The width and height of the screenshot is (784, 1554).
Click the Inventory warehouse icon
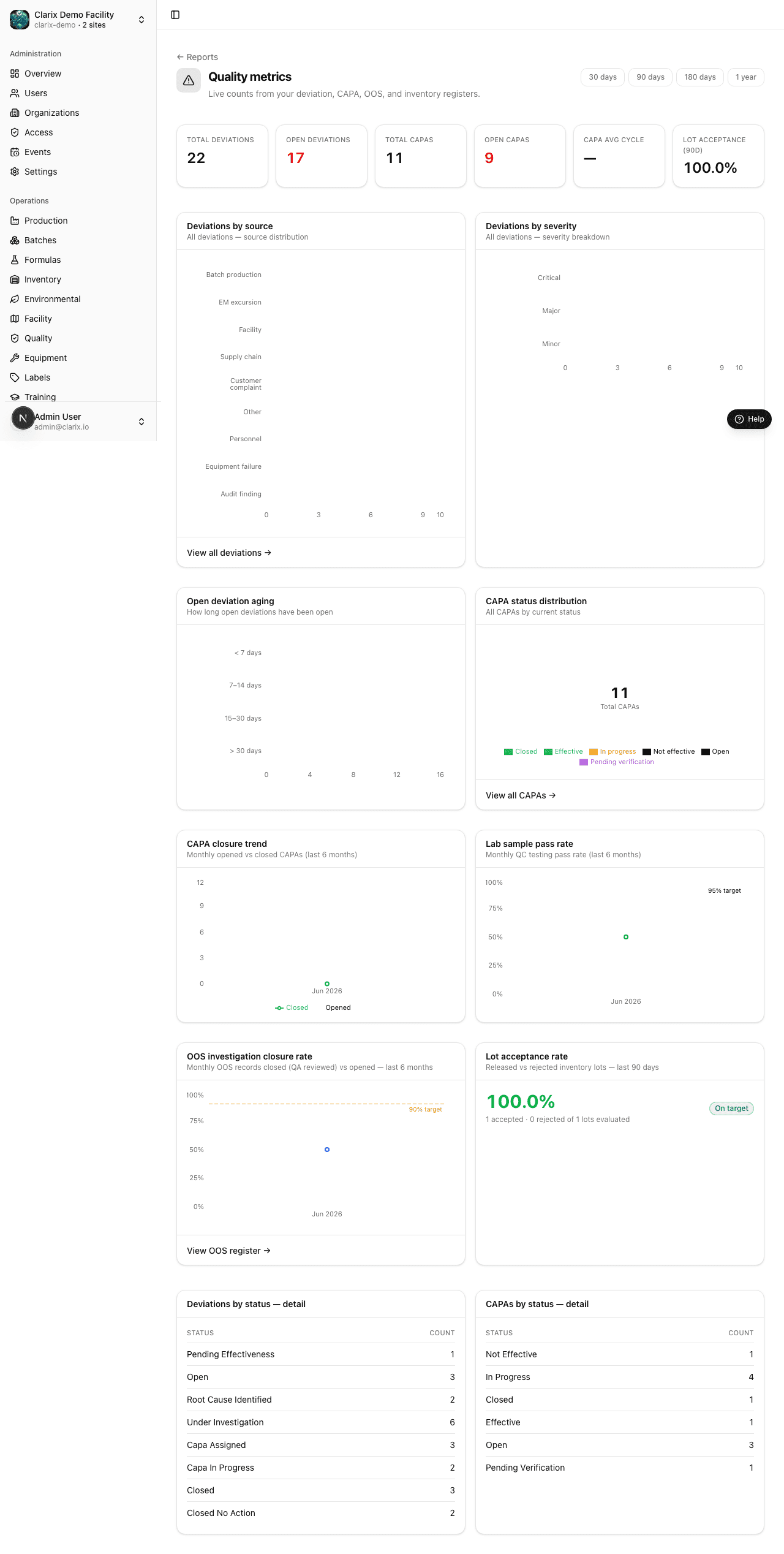click(x=15, y=279)
